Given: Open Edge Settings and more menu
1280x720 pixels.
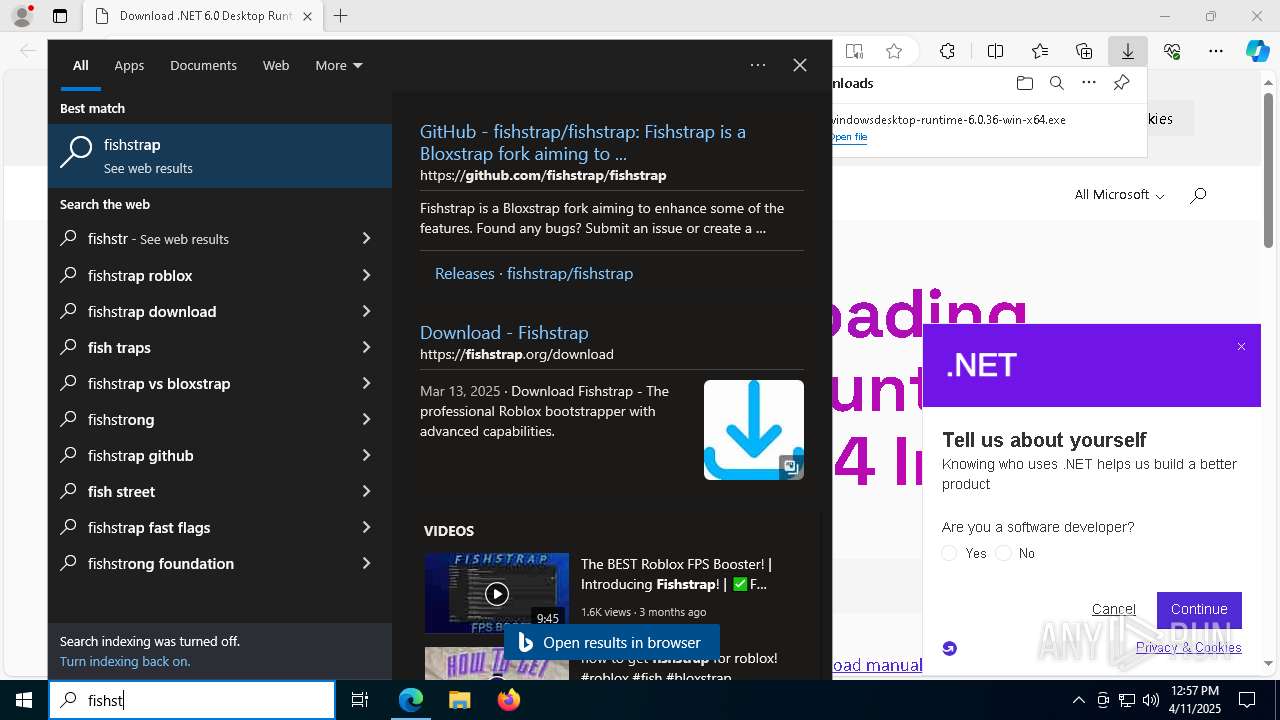Looking at the screenshot, I should click(1216, 51).
